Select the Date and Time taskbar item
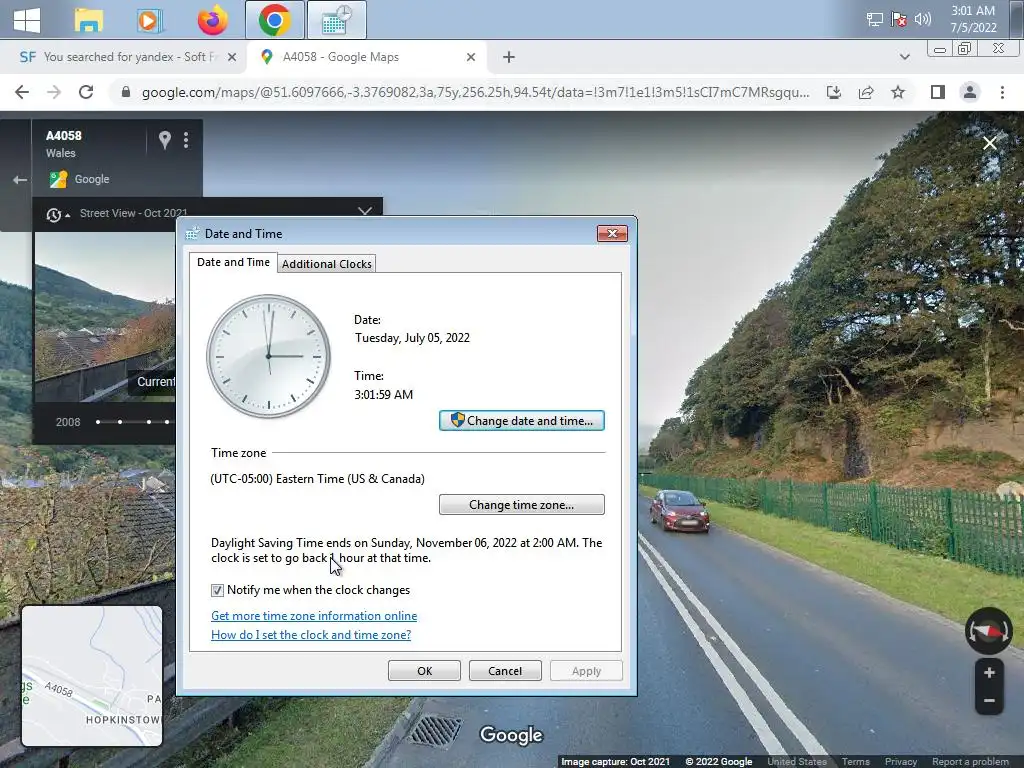The image size is (1024, 768). [x=336, y=20]
